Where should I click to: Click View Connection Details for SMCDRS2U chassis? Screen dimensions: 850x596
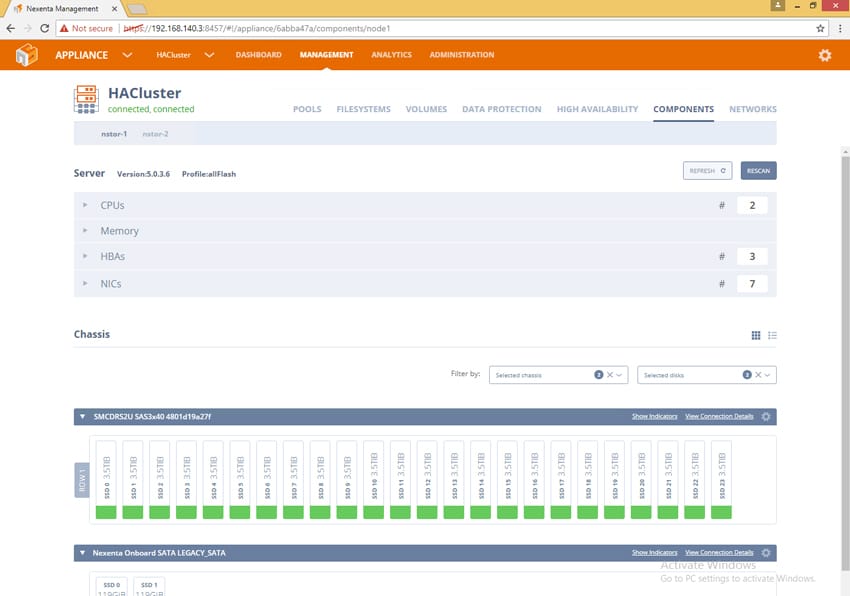point(719,416)
